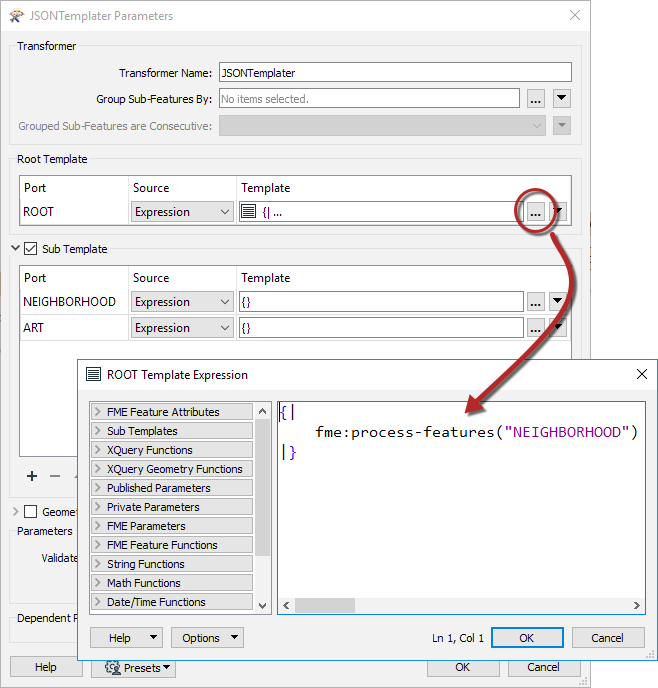Click horizontal scroll right arrow in editor
Screen dimensions: 658x688
(x=637, y=606)
